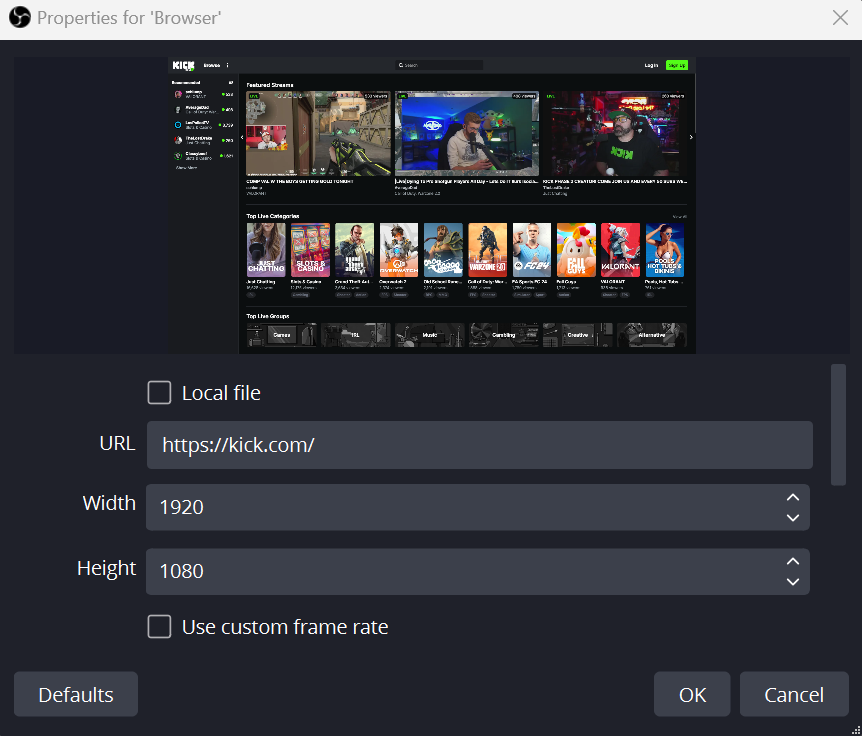Enable the Use custom frame rate checkbox

click(x=159, y=627)
